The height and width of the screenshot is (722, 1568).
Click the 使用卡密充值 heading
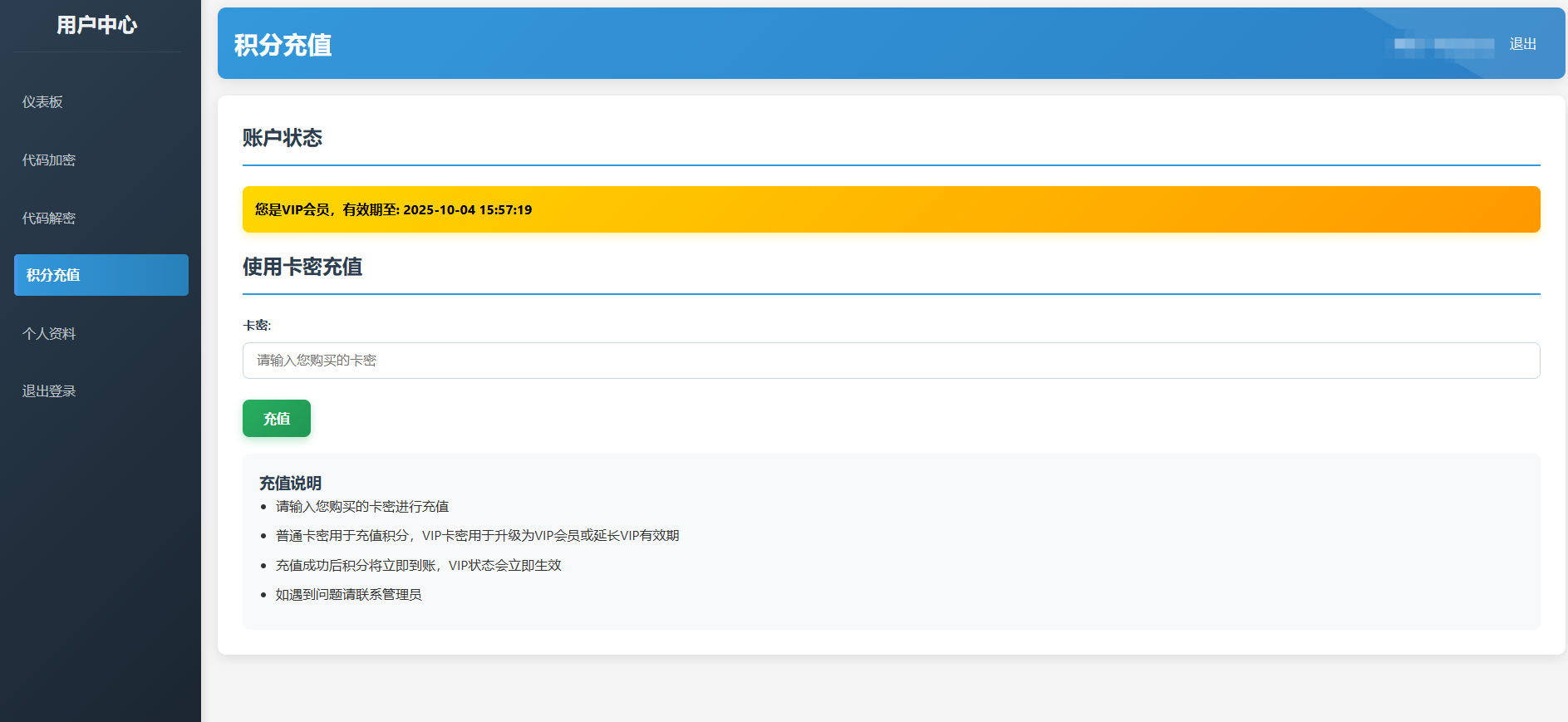(x=302, y=267)
